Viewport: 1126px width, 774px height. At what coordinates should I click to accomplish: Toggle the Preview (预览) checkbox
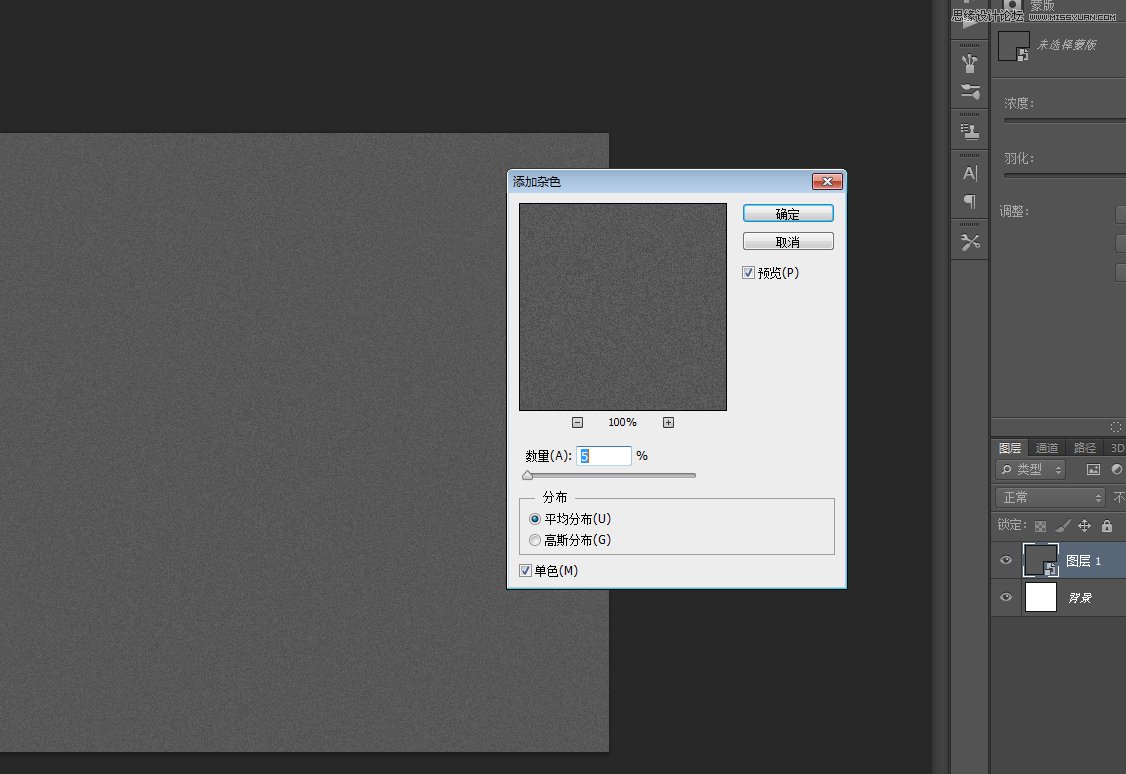tap(748, 273)
